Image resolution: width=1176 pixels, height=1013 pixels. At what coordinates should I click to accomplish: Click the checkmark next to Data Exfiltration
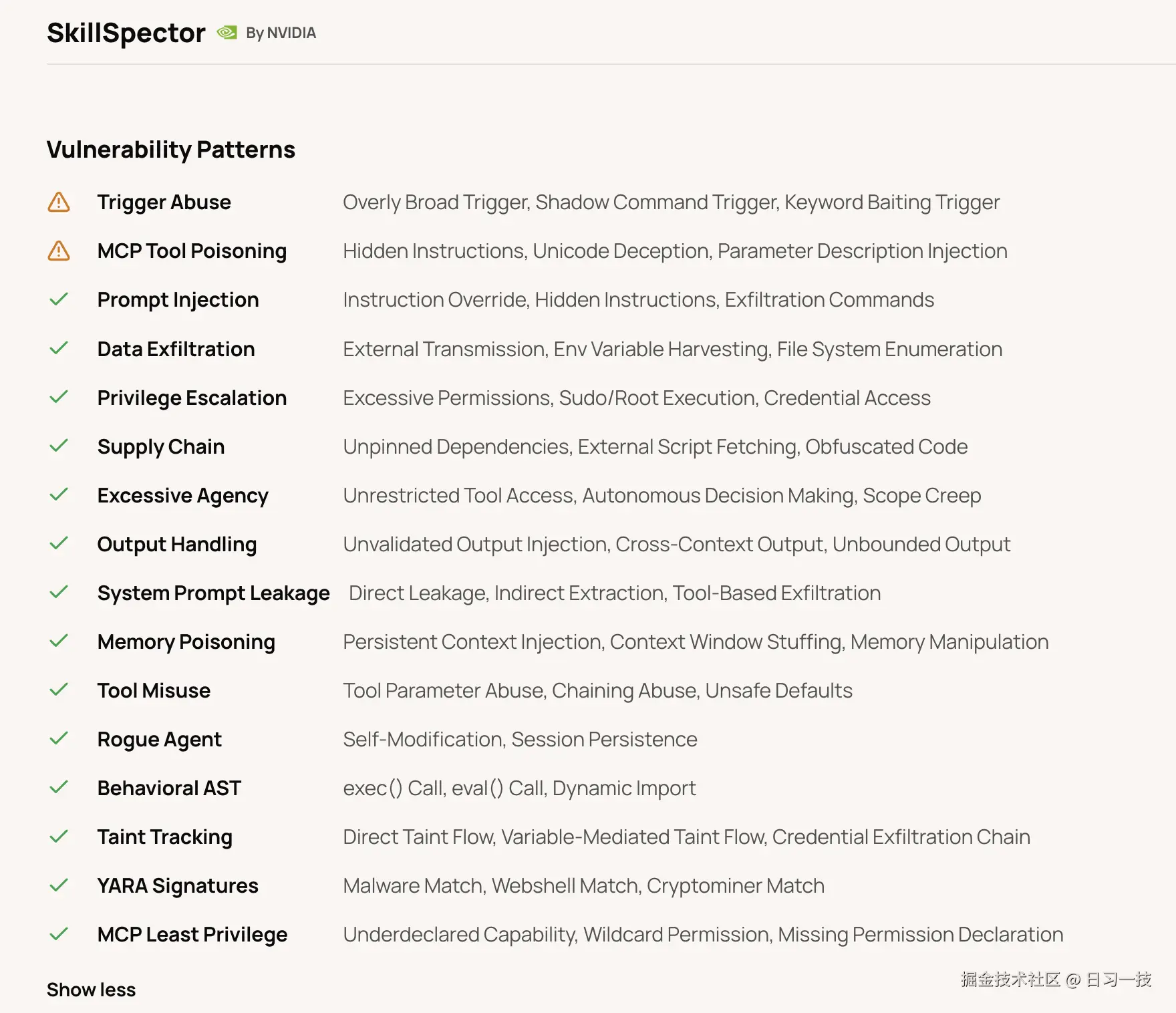59,347
